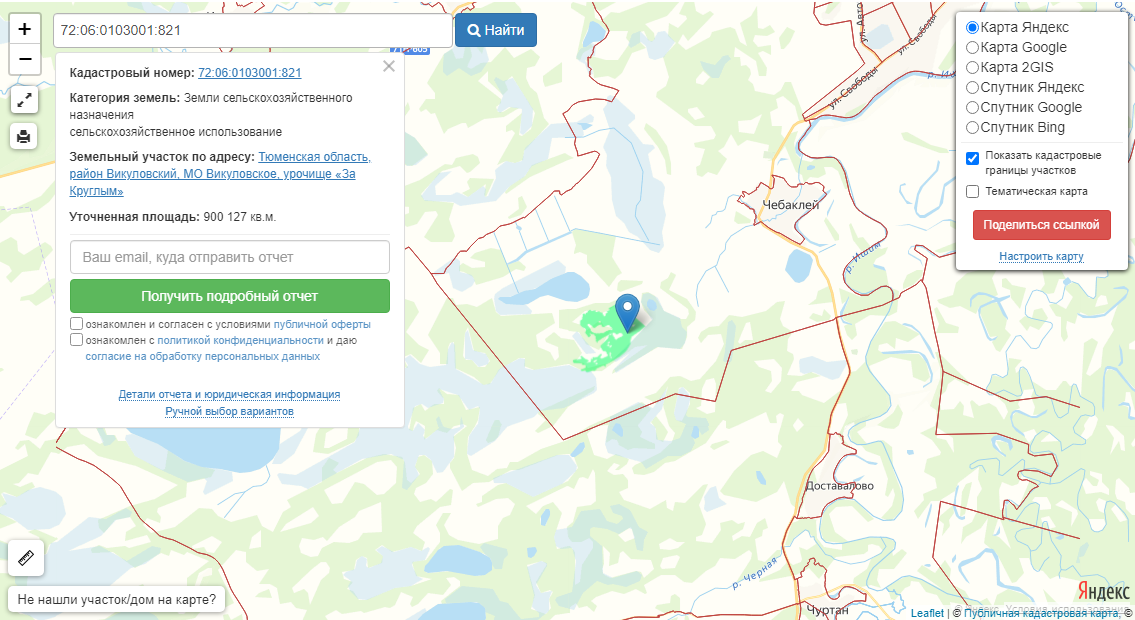Open Ручной выбор вариантов link
Viewport: 1135px width, 620px height.
pos(229,411)
